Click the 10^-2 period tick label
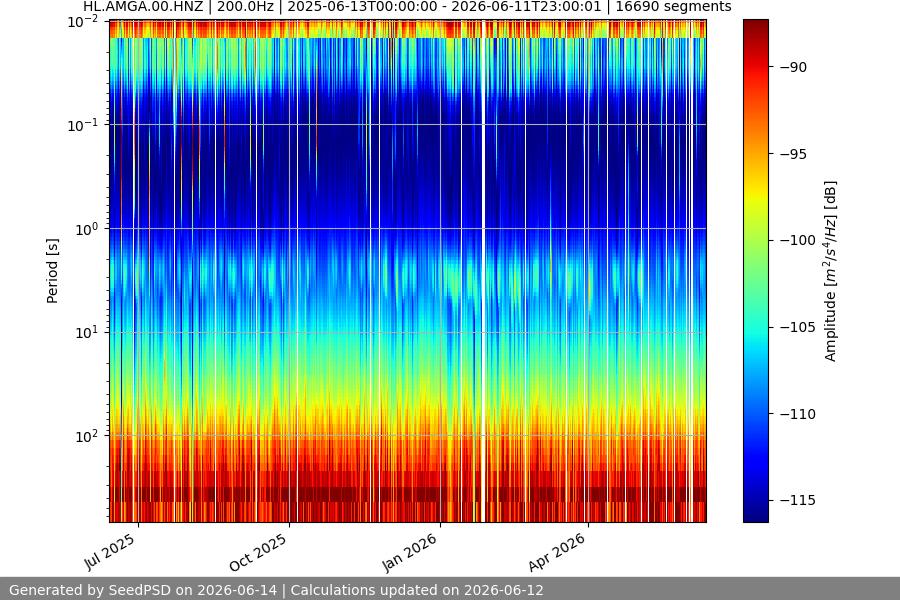Viewport: 900px width, 600px height. coord(83,22)
